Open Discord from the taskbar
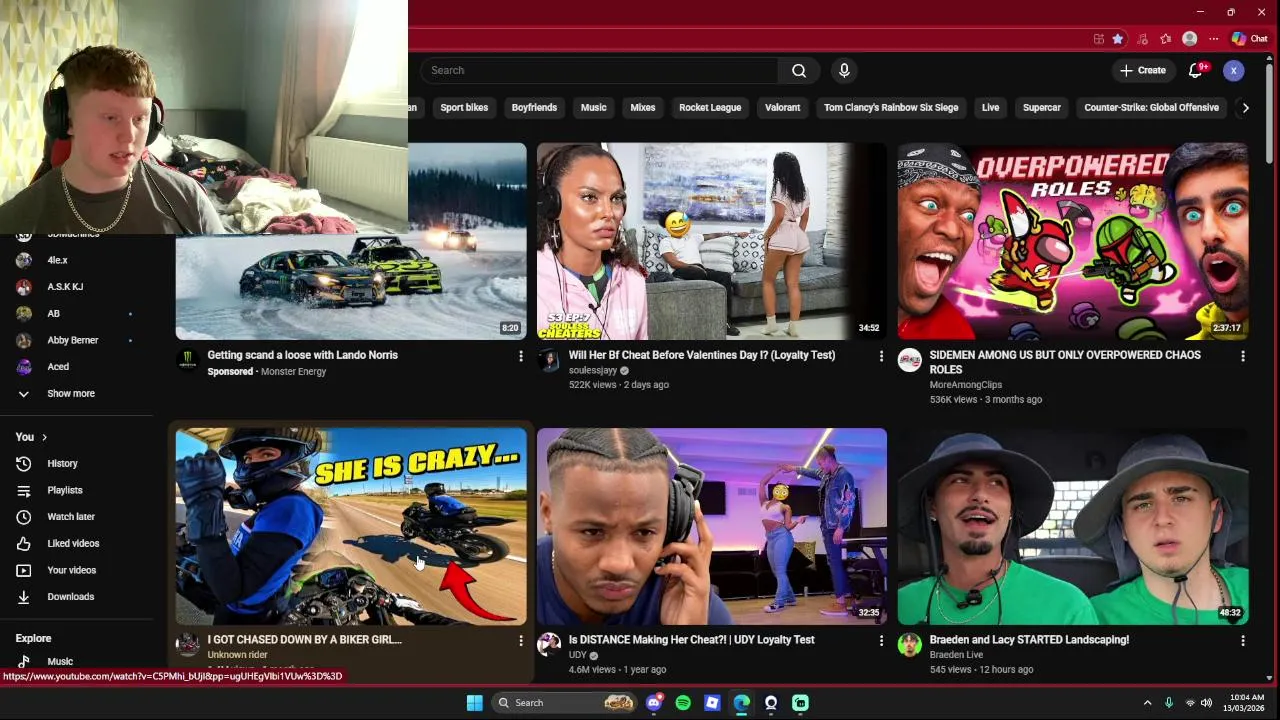 point(654,703)
